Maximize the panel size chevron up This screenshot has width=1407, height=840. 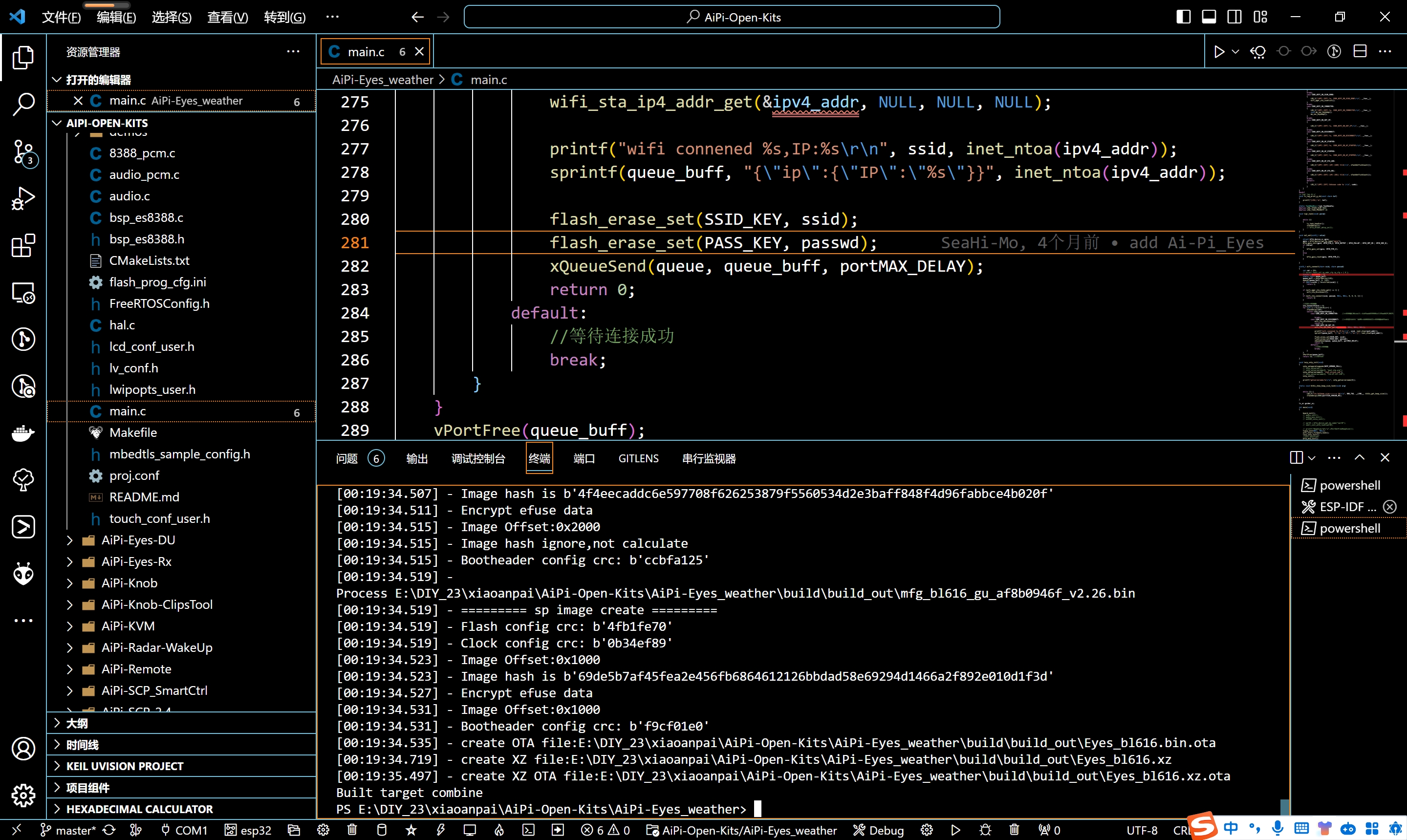(1359, 457)
